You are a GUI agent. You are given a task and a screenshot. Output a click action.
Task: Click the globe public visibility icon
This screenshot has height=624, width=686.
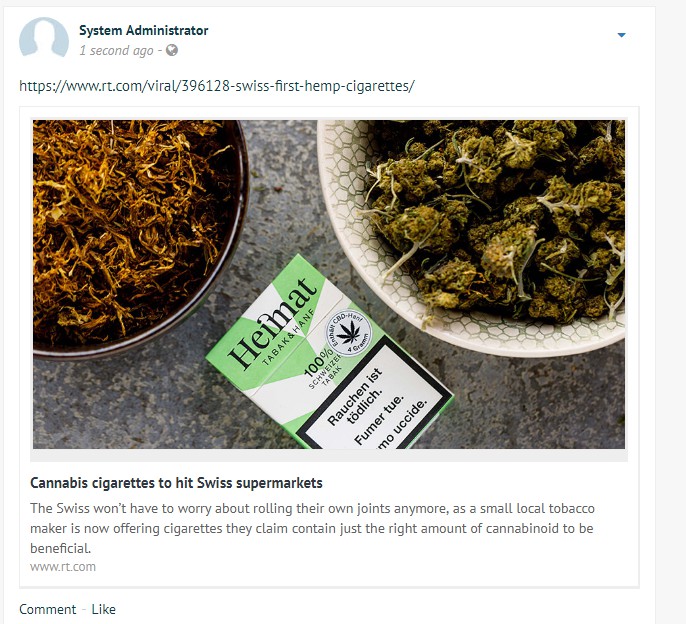coord(172,50)
